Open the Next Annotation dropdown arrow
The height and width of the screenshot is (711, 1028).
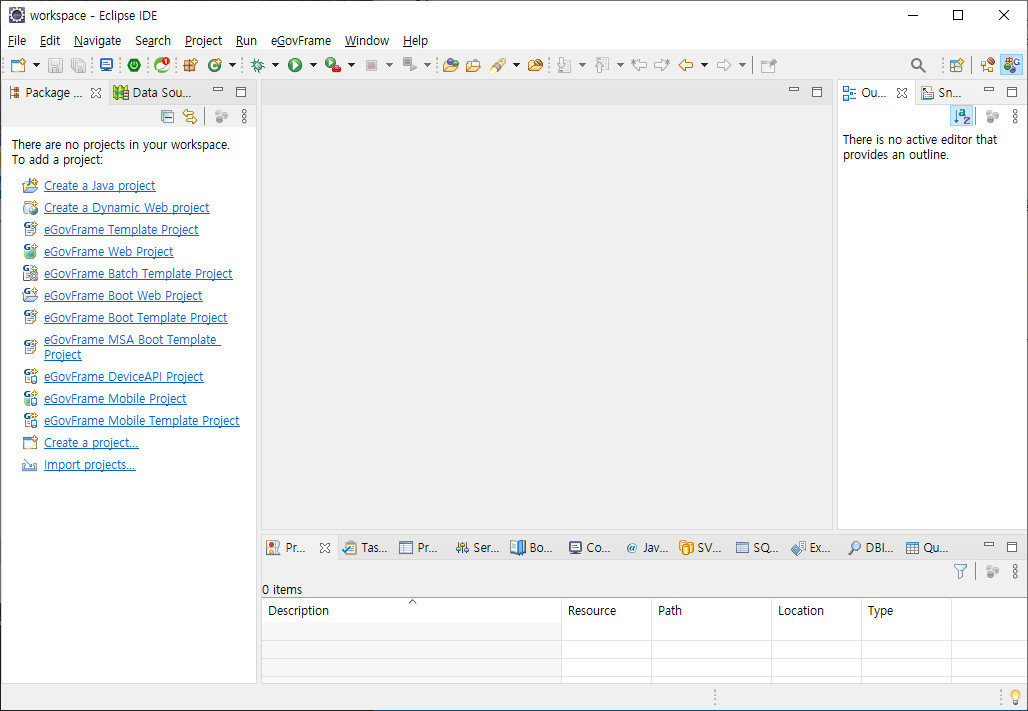582,65
